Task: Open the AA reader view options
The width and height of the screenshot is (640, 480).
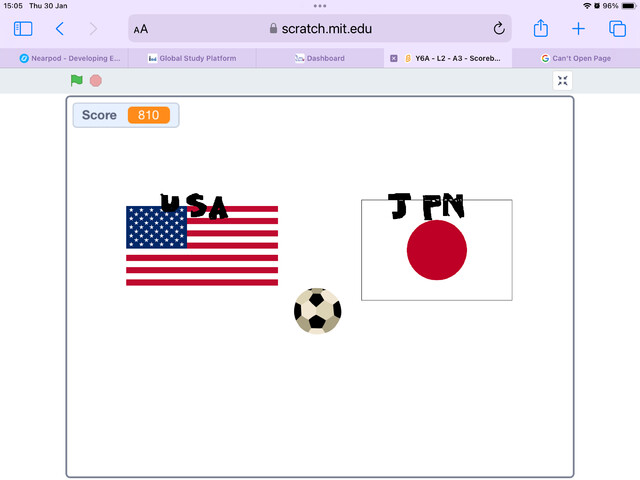Action: coord(141,29)
